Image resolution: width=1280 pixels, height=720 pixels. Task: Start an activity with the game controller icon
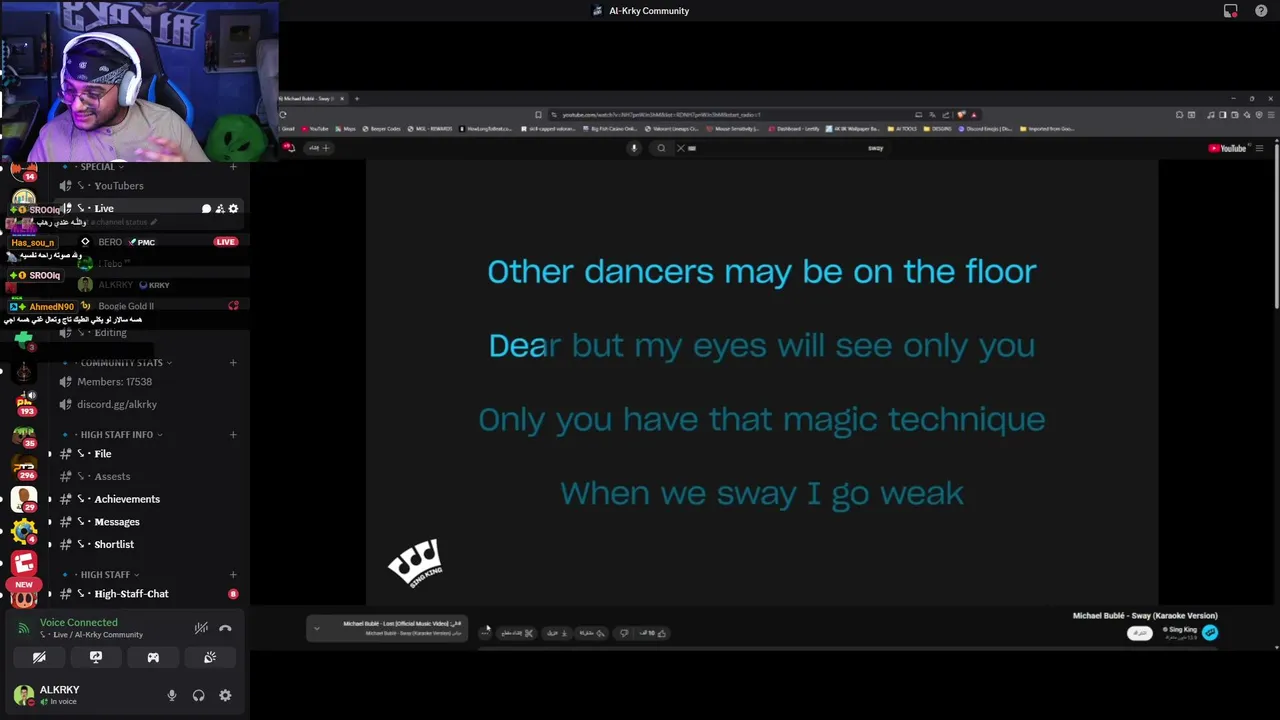click(x=153, y=657)
